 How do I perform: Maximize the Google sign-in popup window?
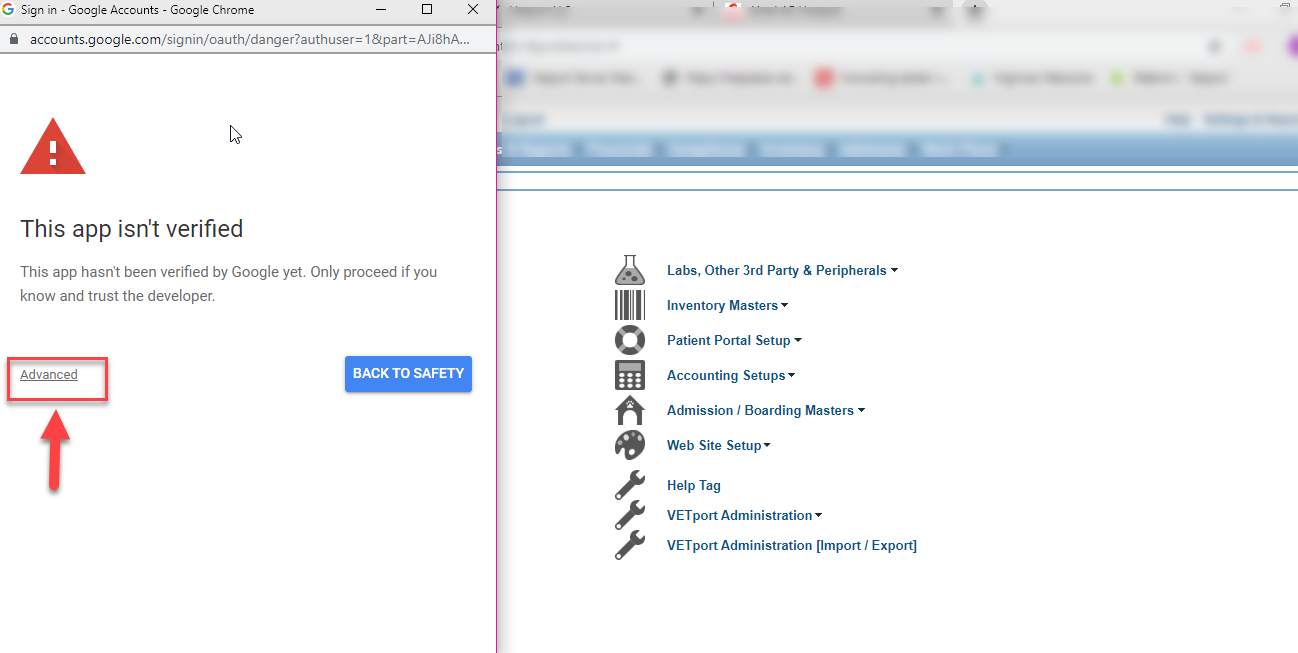pos(427,10)
